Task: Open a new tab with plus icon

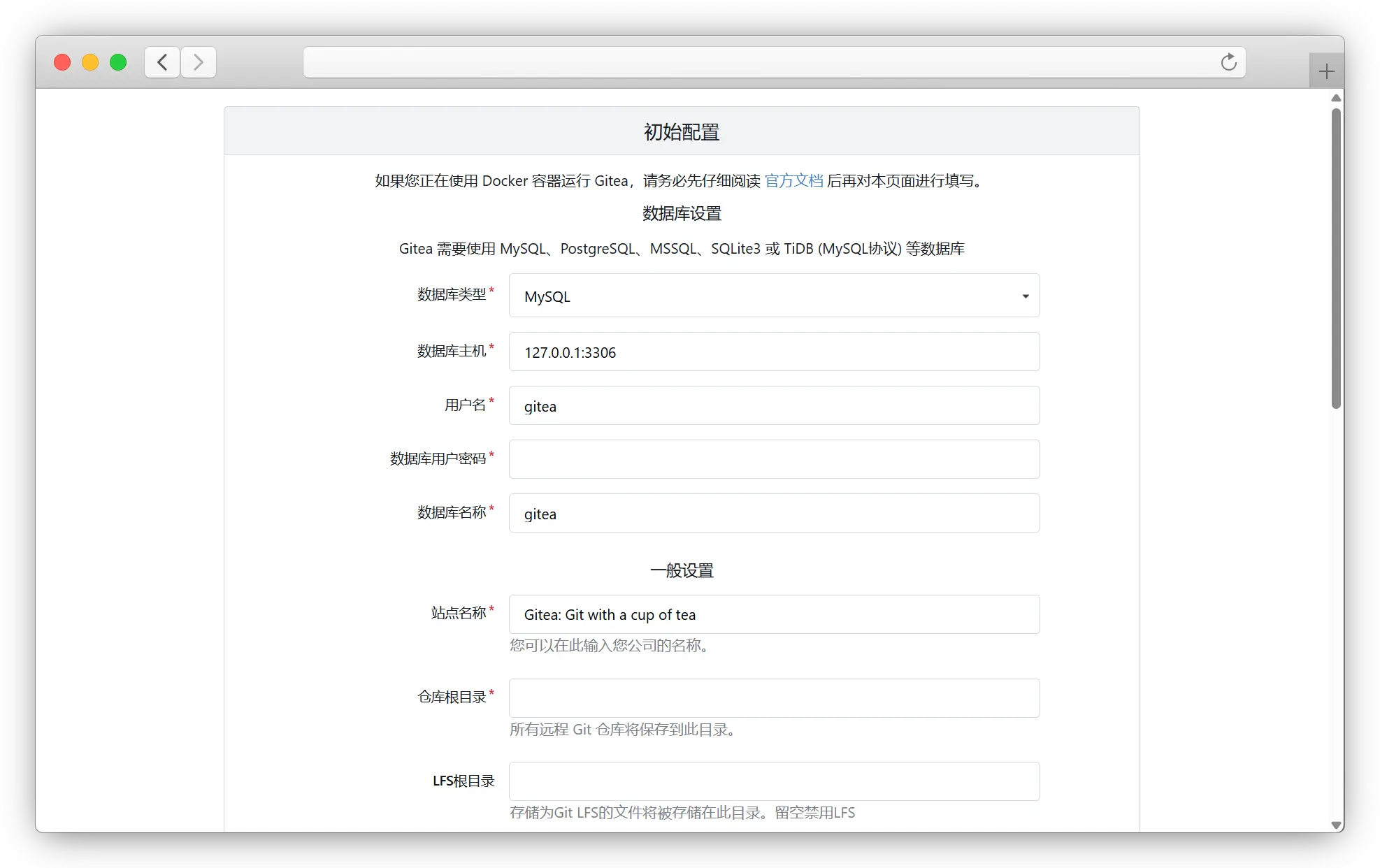Action: 1326,71
